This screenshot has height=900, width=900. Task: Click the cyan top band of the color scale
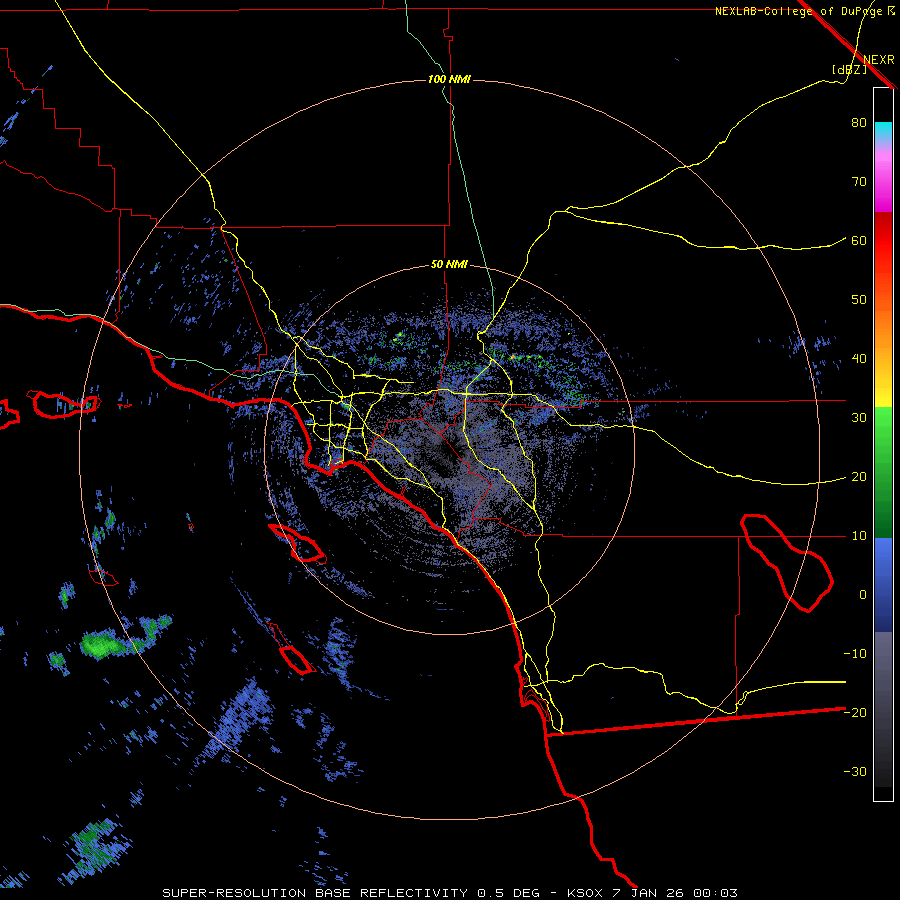(883, 129)
